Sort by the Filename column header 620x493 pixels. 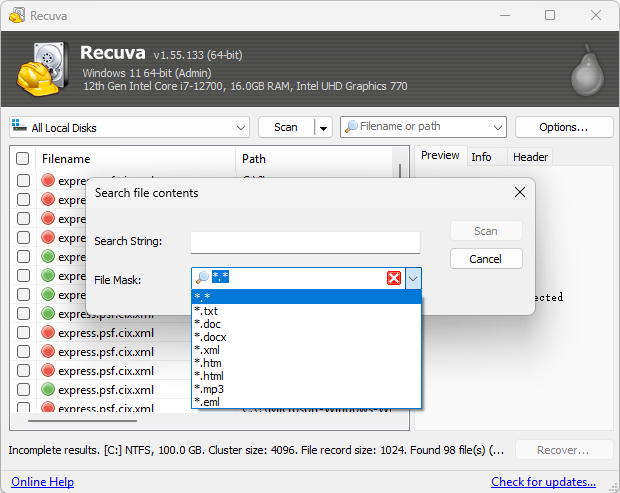click(x=136, y=159)
